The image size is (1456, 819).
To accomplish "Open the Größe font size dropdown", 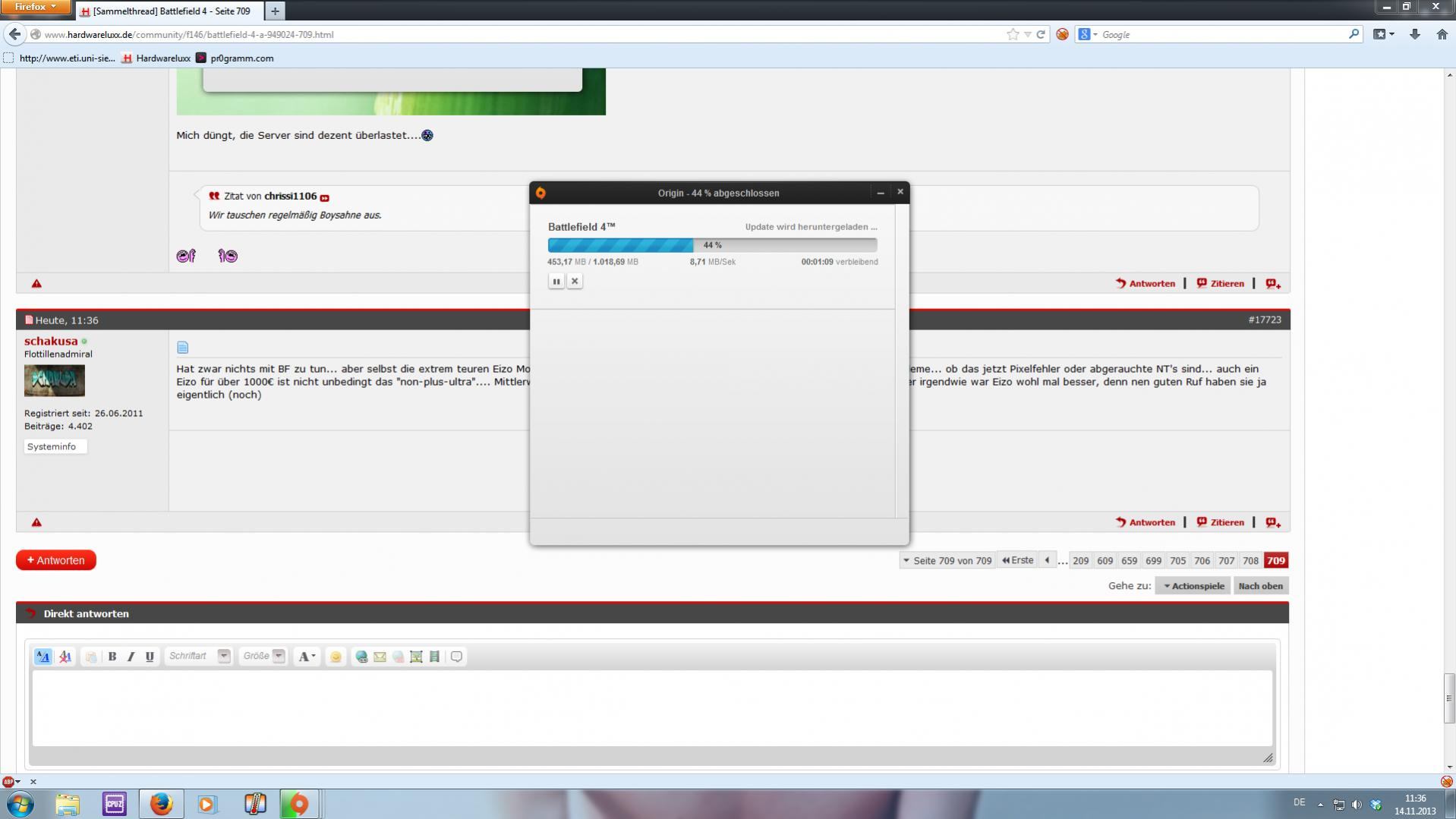I will (263, 657).
